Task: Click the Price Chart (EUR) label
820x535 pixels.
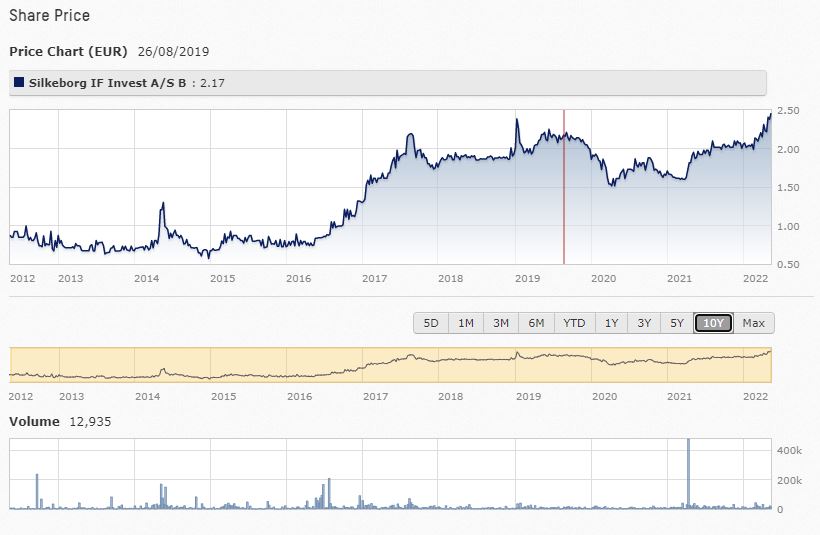Action: coord(68,51)
